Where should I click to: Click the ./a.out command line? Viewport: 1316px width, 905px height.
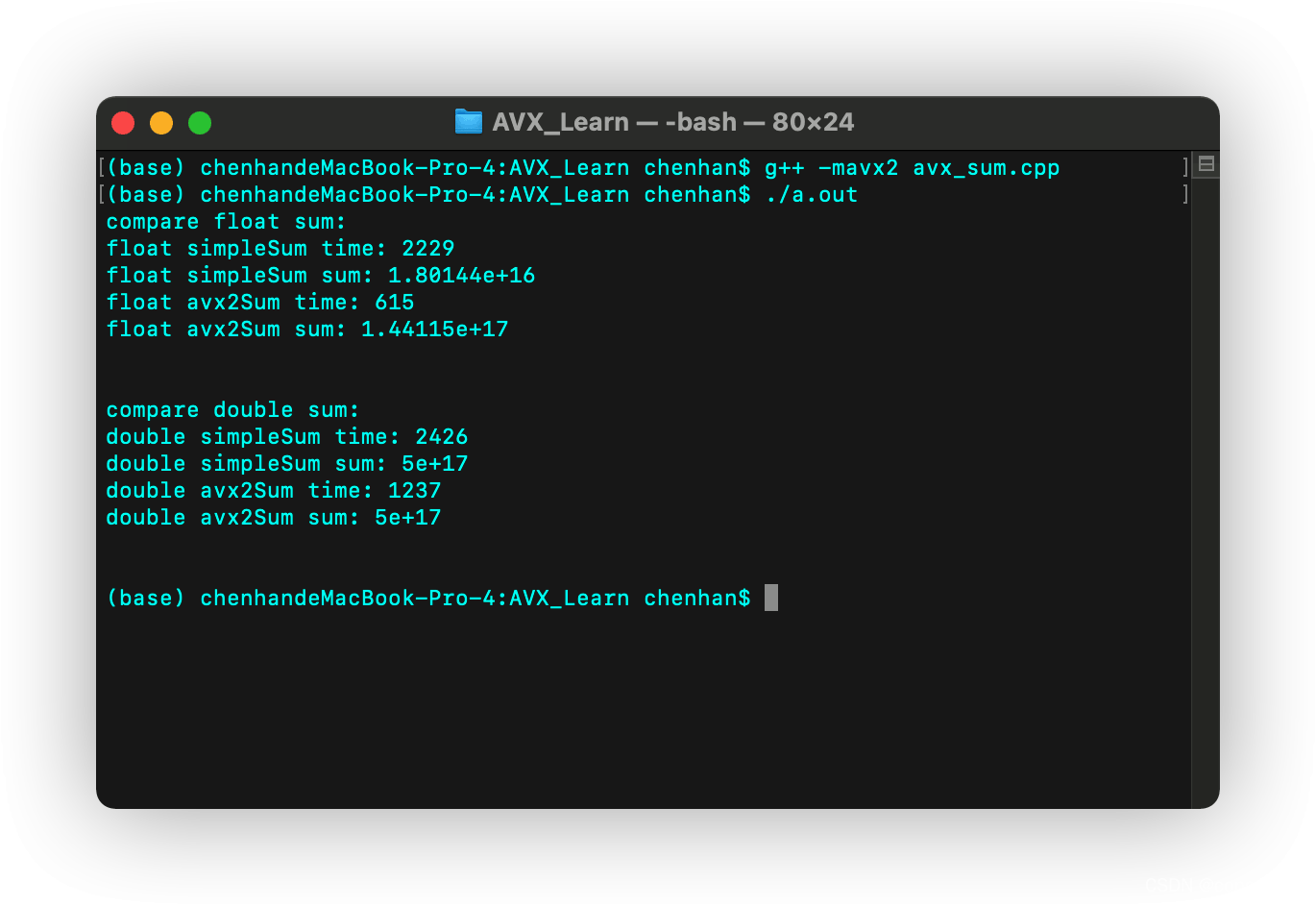[x=812, y=195]
